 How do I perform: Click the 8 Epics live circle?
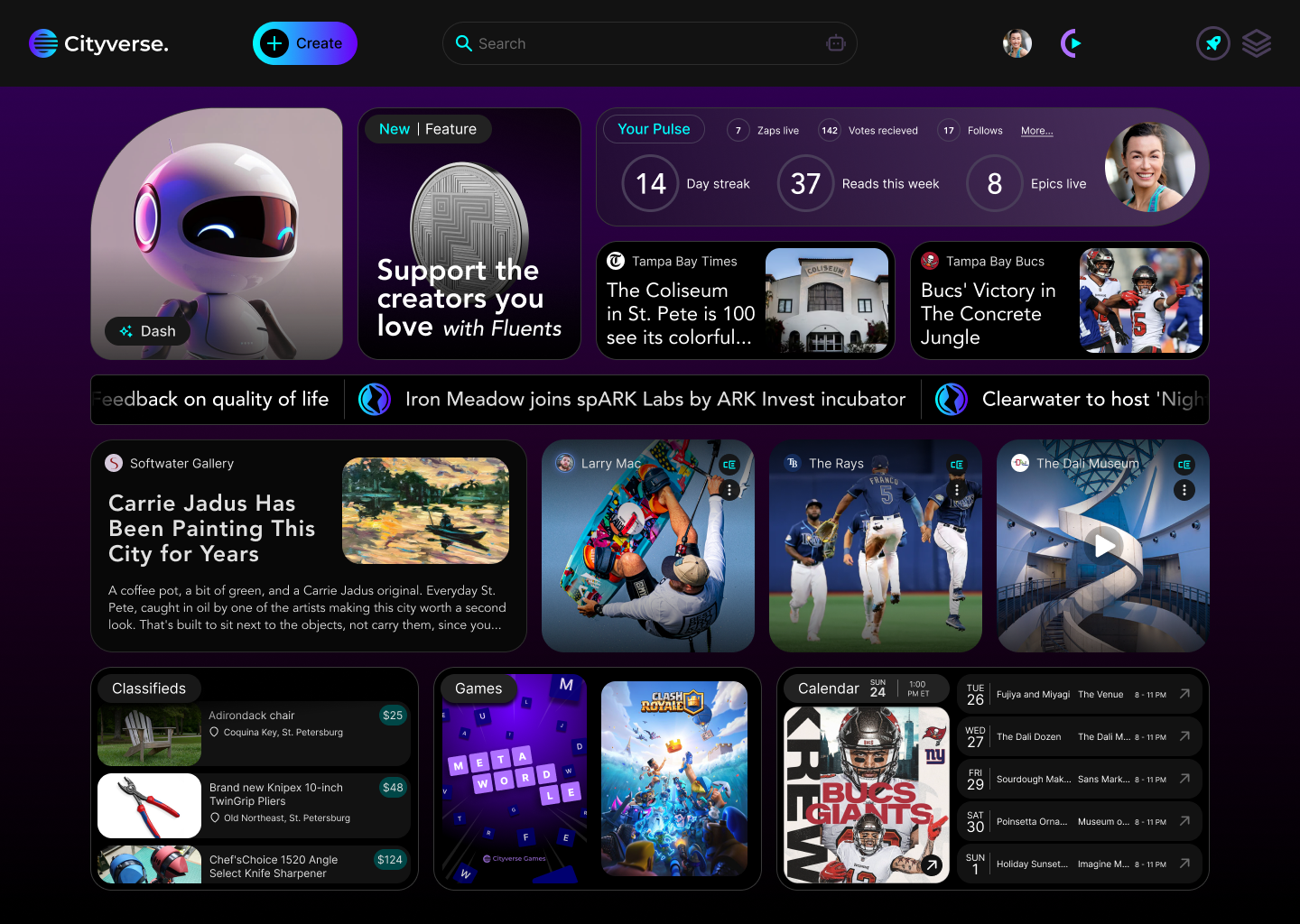pyautogui.click(x=994, y=183)
